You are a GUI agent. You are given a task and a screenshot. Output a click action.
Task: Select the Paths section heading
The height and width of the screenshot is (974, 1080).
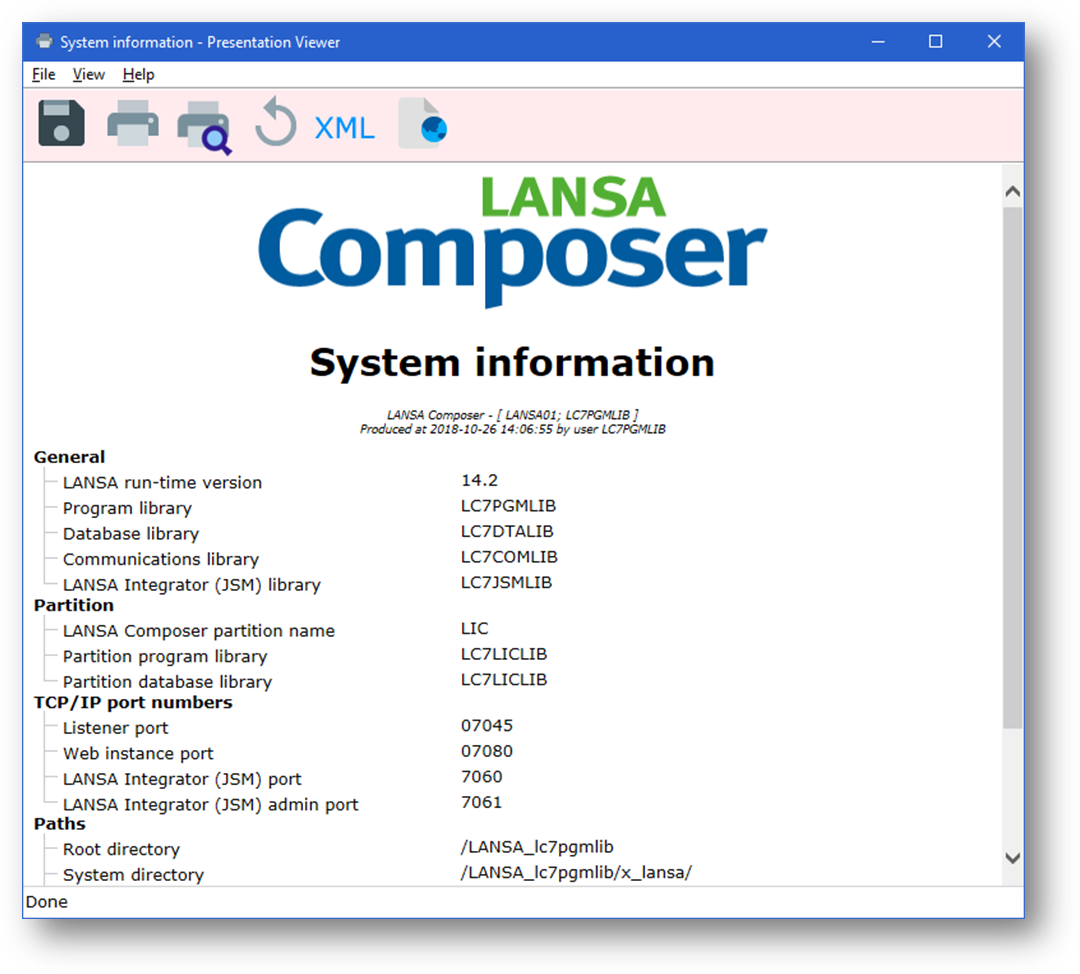(60, 824)
